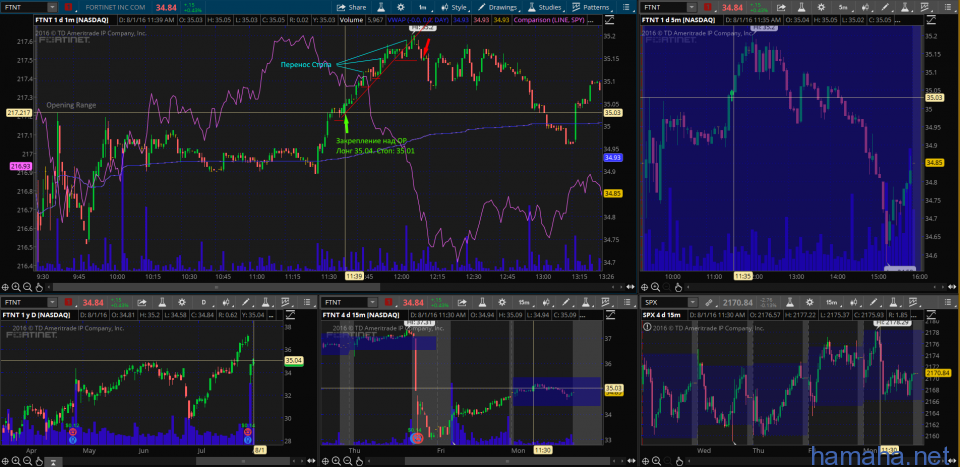Screen dimensions: 960x467
Task: Open the patterns icon in FTNT 15m chart
Action: coord(608,302)
